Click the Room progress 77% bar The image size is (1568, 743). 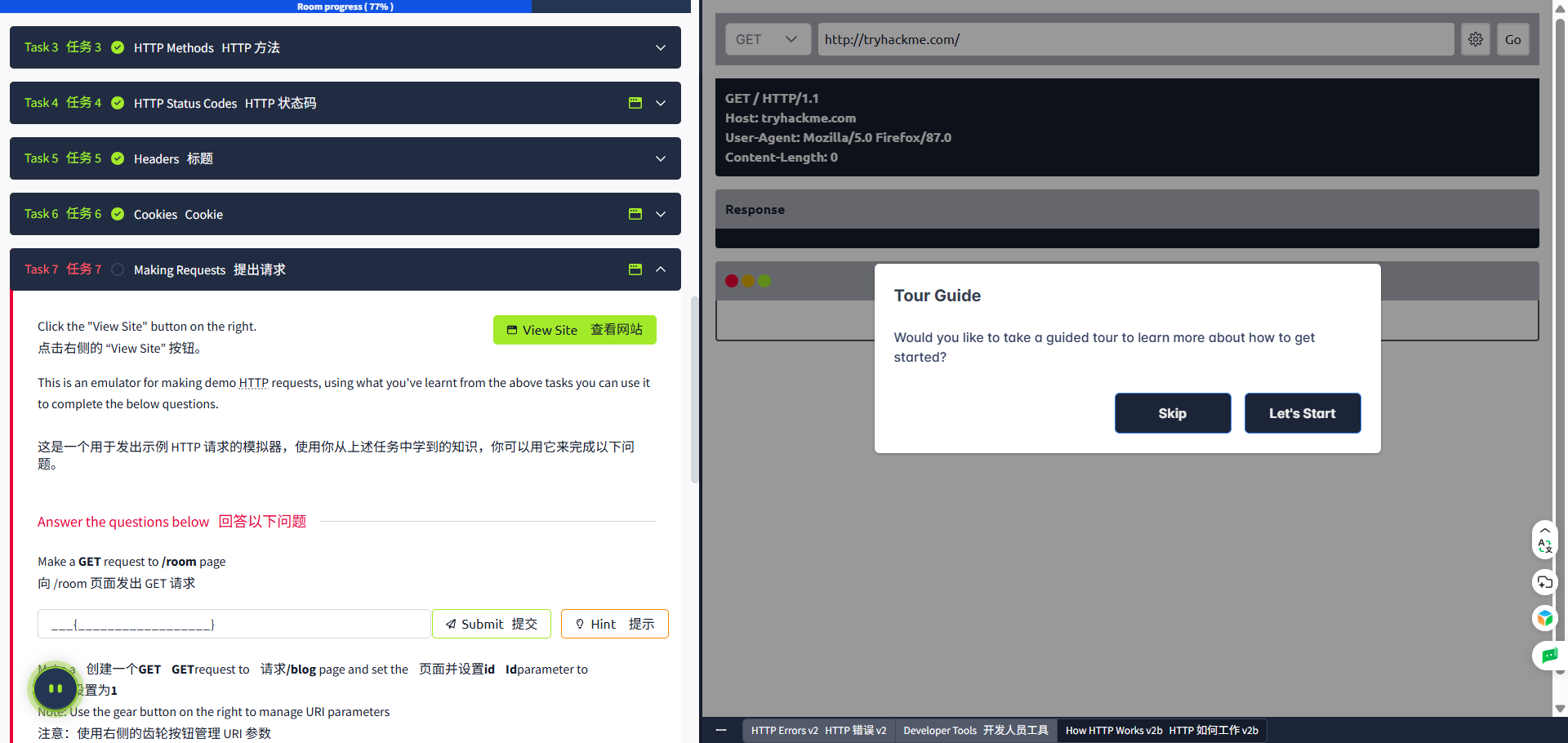pyautogui.click(x=345, y=7)
